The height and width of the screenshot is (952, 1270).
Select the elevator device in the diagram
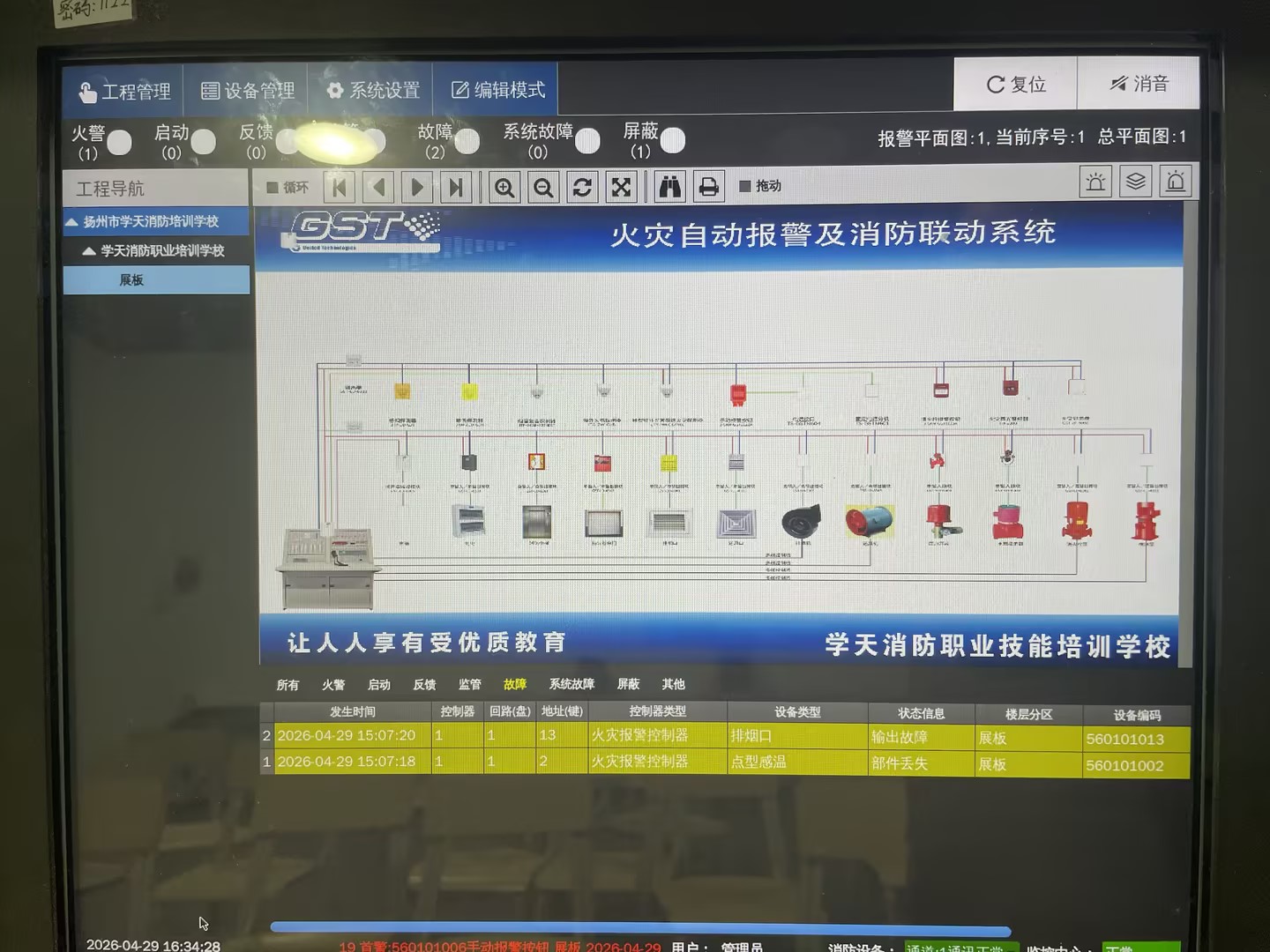coord(536,522)
